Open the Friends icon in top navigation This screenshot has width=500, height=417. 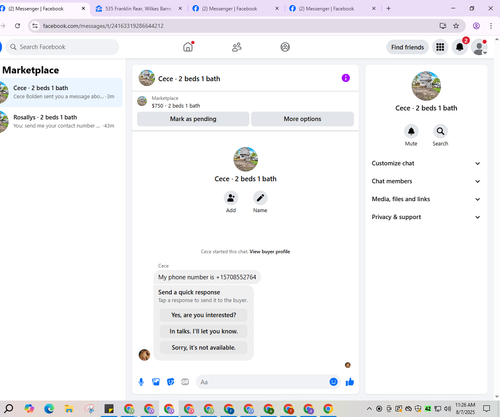click(x=237, y=47)
